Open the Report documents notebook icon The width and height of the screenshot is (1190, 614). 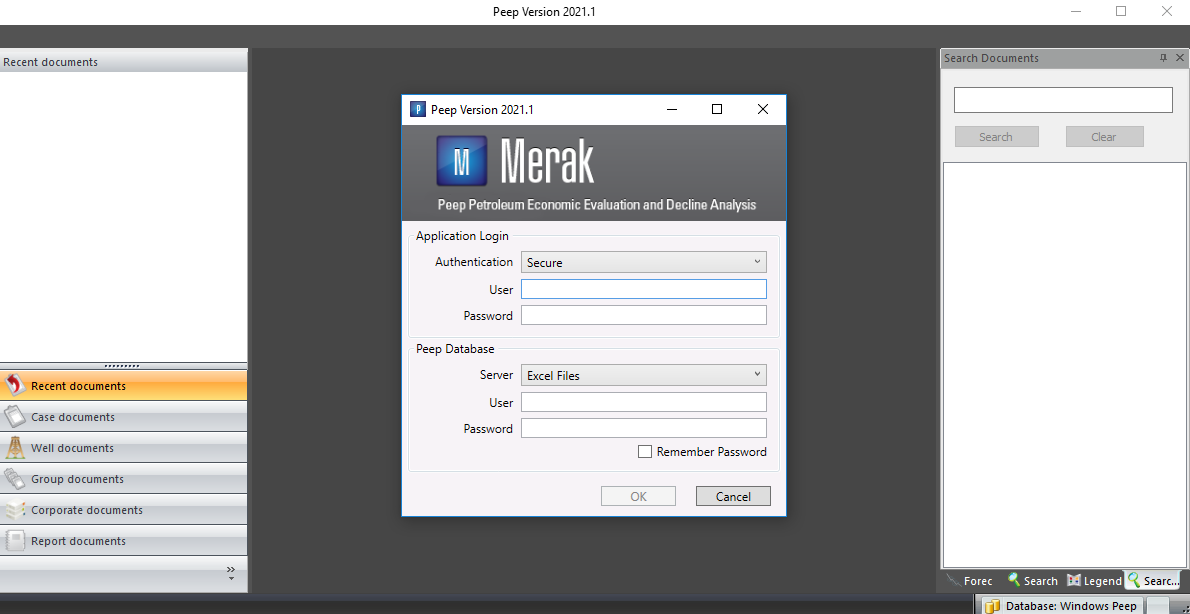(x=14, y=541)
